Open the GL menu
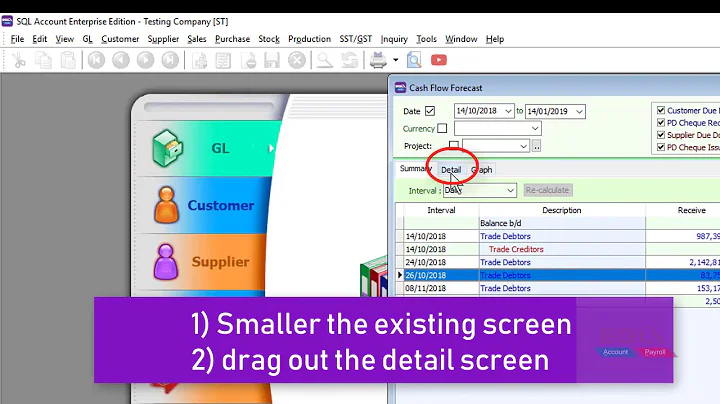 [87, 39]
